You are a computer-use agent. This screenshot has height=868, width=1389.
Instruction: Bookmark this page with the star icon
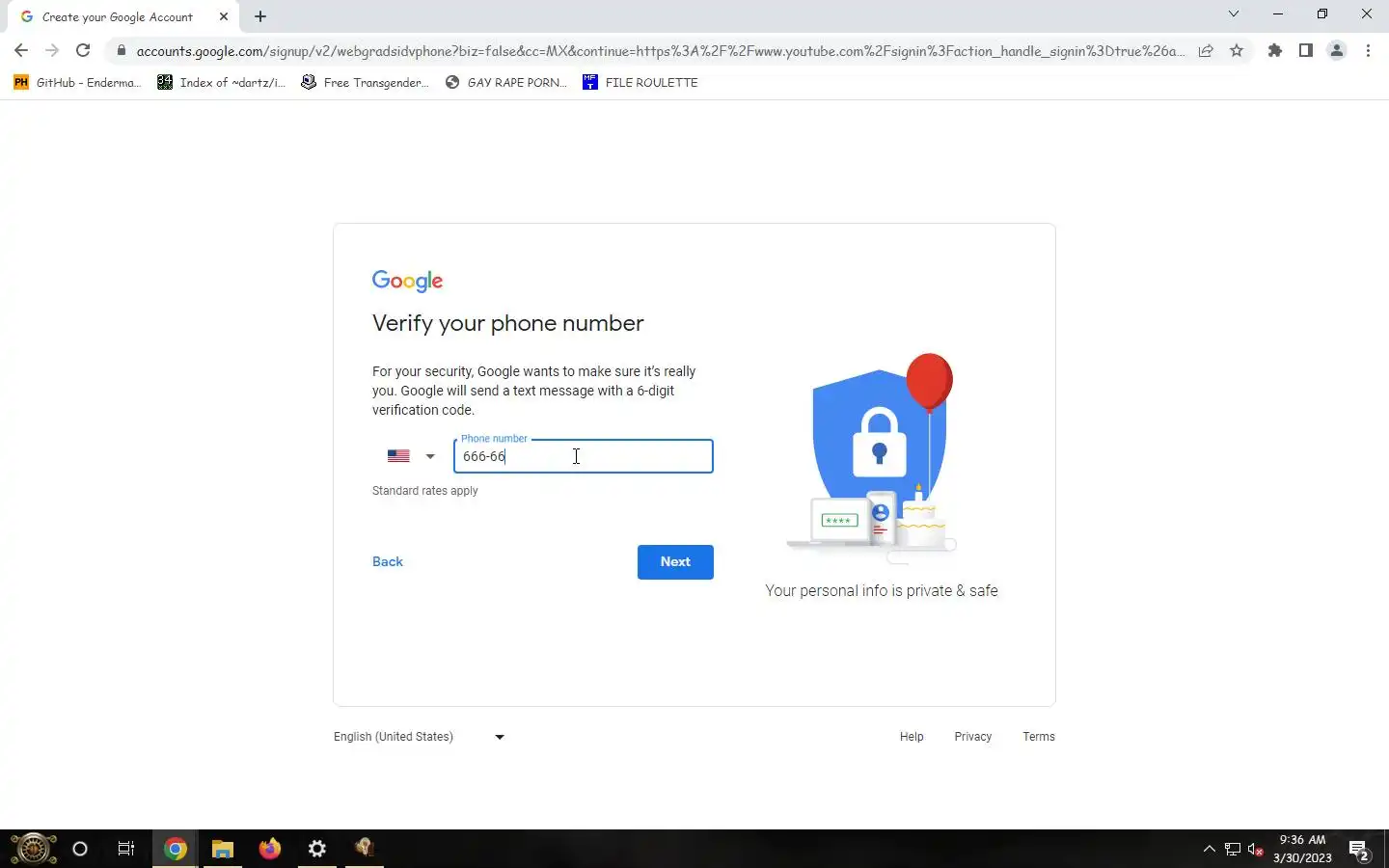click(1237, 51)
